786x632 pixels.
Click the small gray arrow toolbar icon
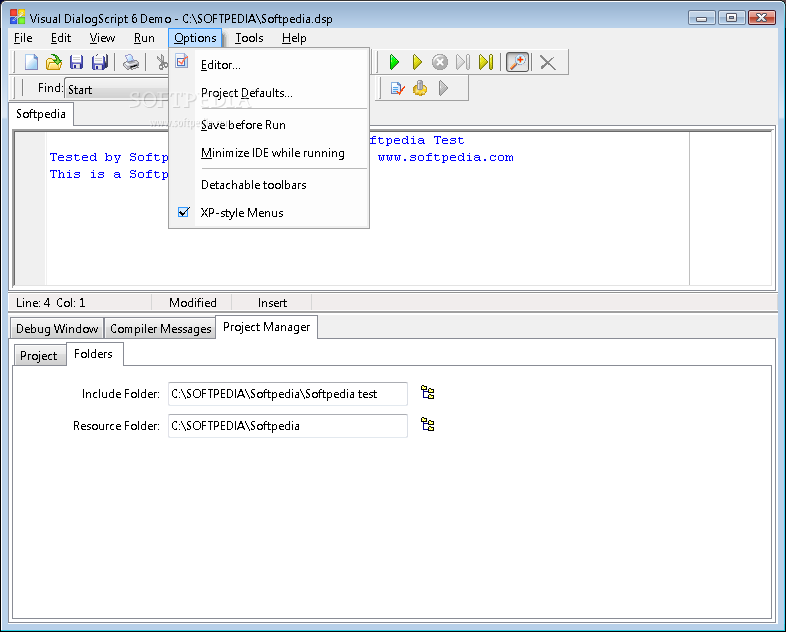tap(443, 89)
